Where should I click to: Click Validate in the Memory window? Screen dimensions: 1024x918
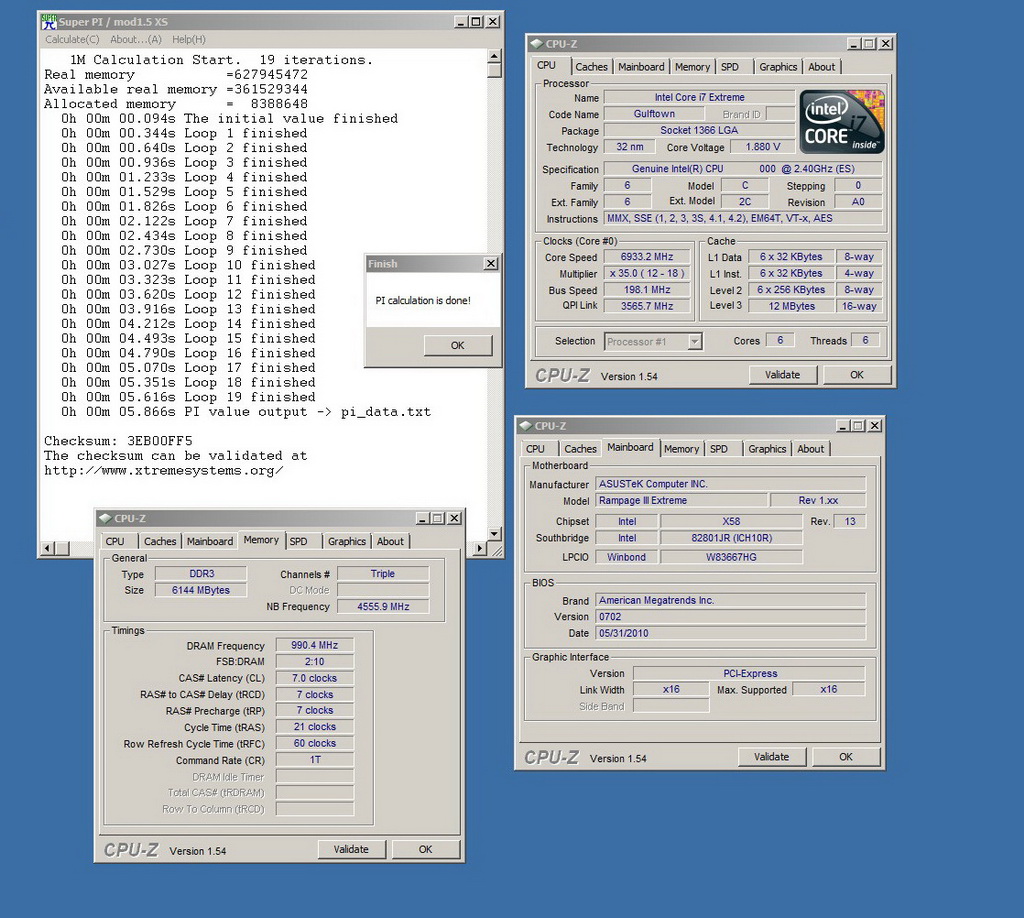pos(351,849)
